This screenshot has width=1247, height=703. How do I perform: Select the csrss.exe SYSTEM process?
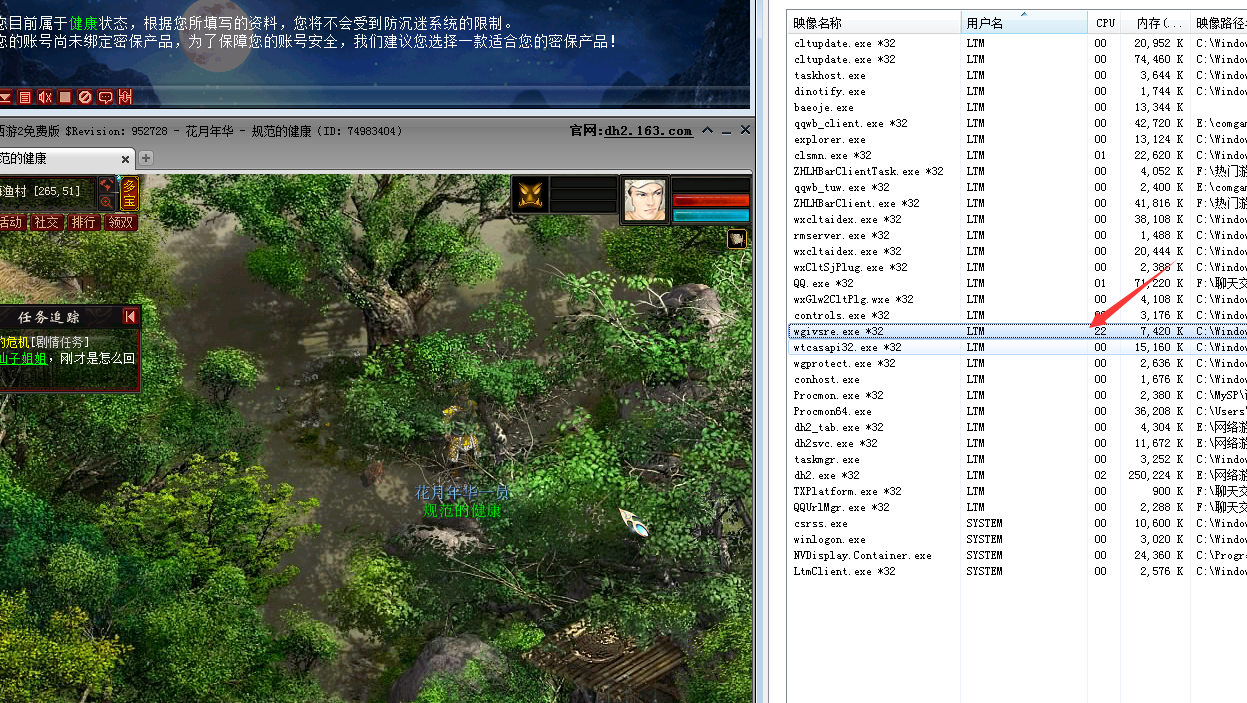(x=1017, y=523)
